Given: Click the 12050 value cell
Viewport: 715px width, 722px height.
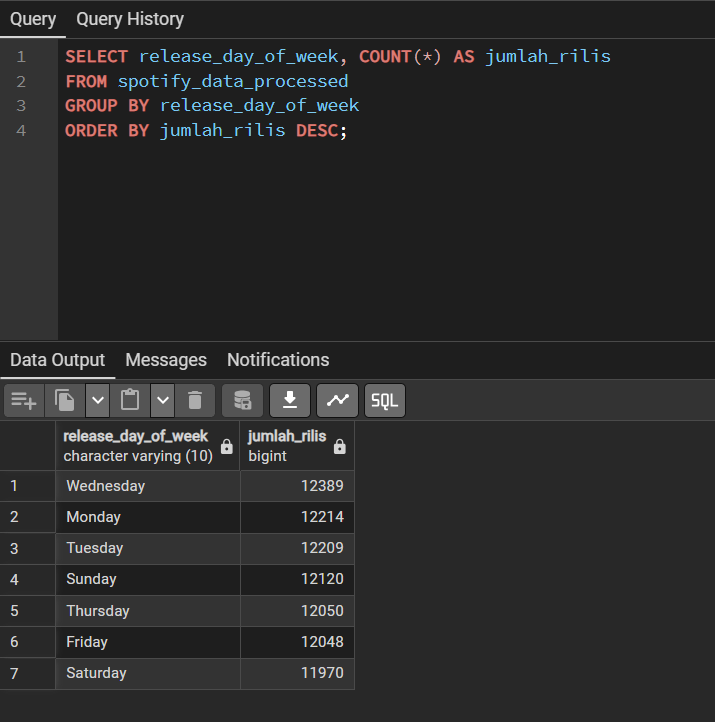Looking at the screenshot, I should (x=297, y=611).
